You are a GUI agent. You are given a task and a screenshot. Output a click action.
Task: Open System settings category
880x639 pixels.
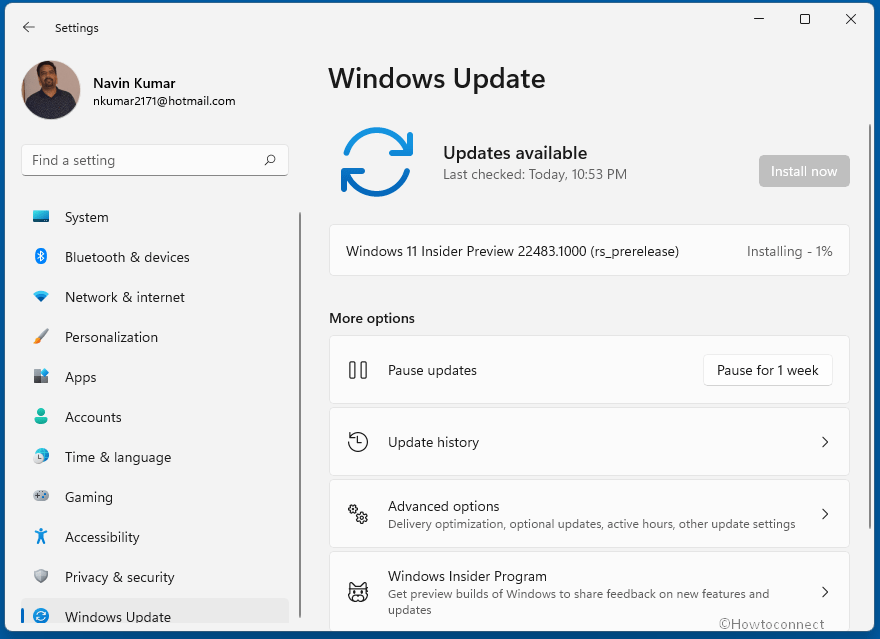(x=155, y=217)
